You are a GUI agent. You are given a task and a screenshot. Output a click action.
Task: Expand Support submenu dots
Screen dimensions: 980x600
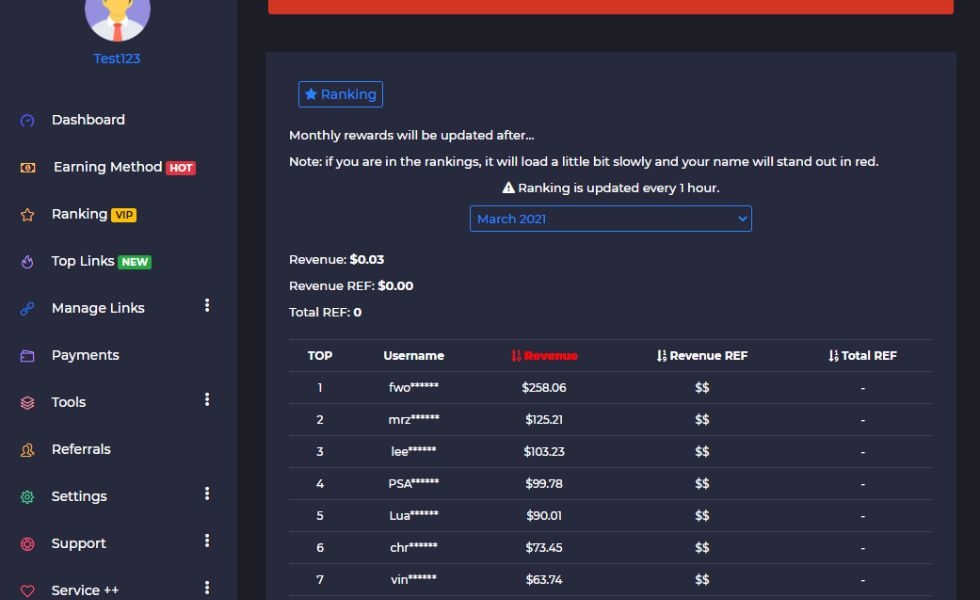click(x=207, y=541)
